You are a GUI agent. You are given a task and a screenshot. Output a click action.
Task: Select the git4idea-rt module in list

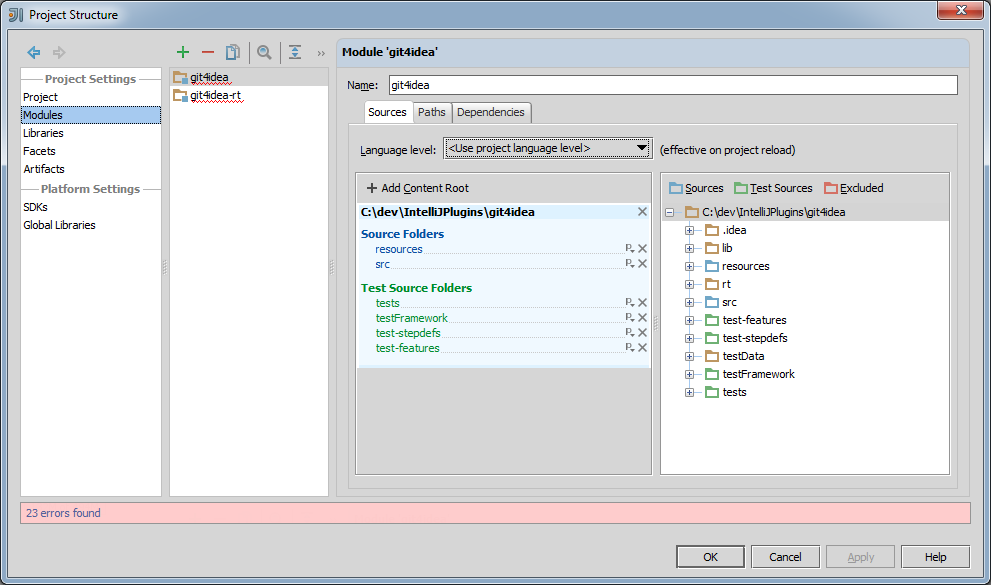[249, 95]
